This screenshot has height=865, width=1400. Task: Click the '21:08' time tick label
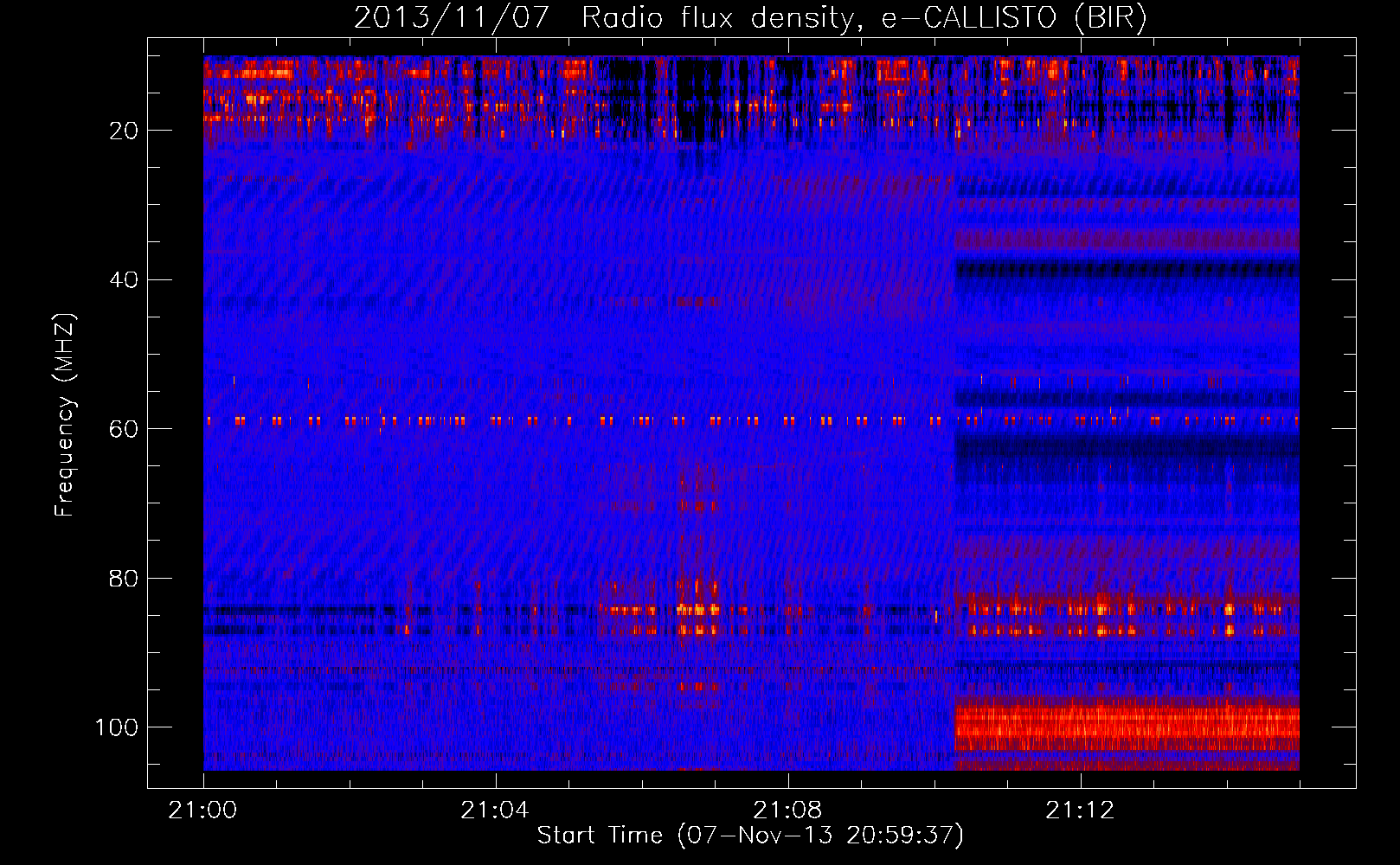pos(787,811)
